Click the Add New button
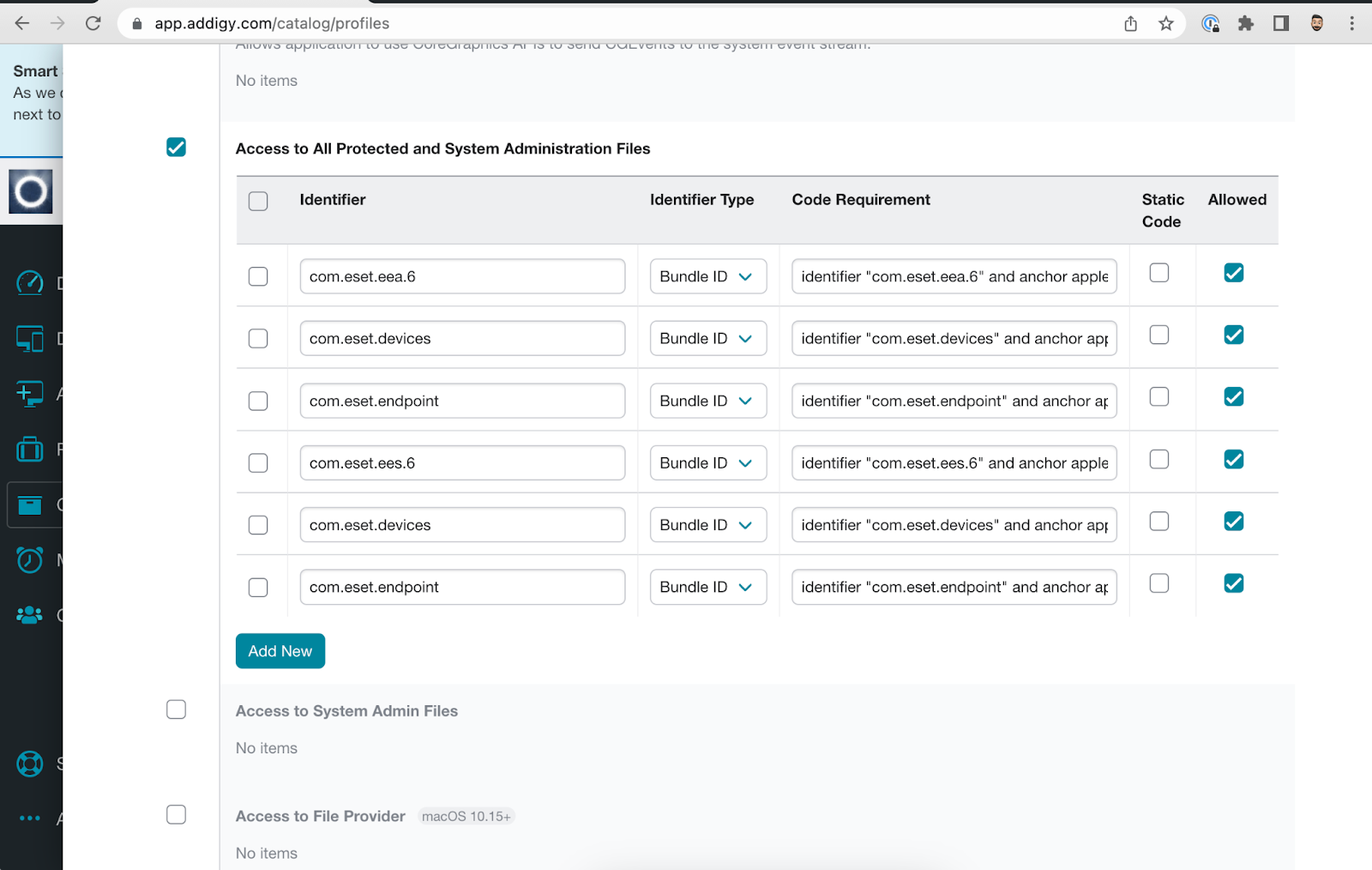Screen dimensions: 1372x870 (280, 650)
